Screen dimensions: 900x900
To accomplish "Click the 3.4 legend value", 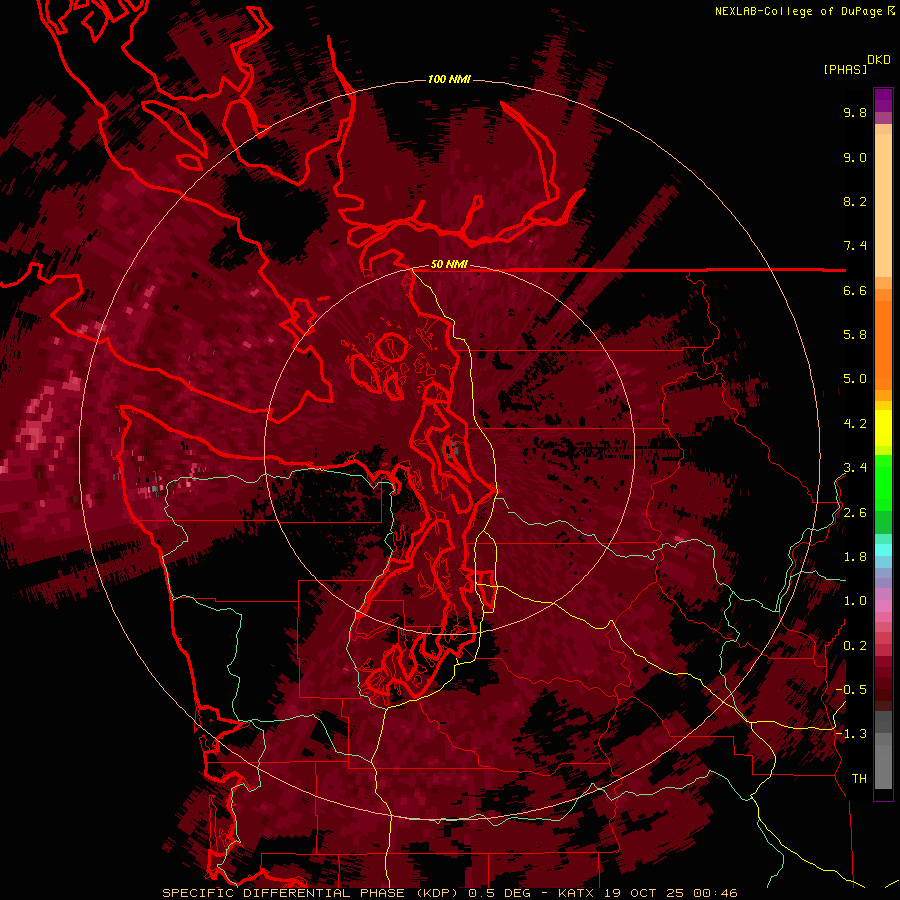I will [x=855, y=468].
